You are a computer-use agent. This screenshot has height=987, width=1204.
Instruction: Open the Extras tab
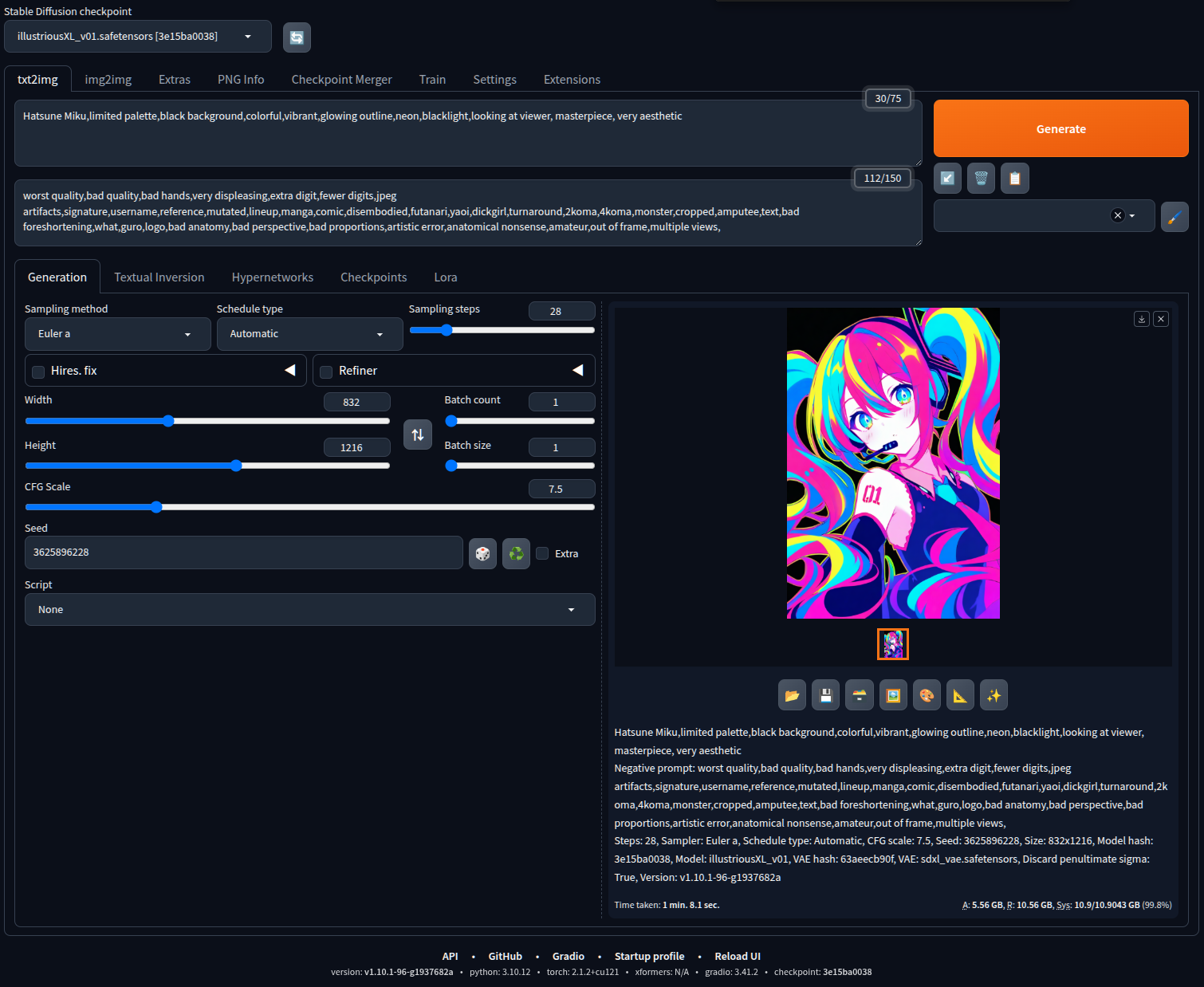(x=175, y=80)
